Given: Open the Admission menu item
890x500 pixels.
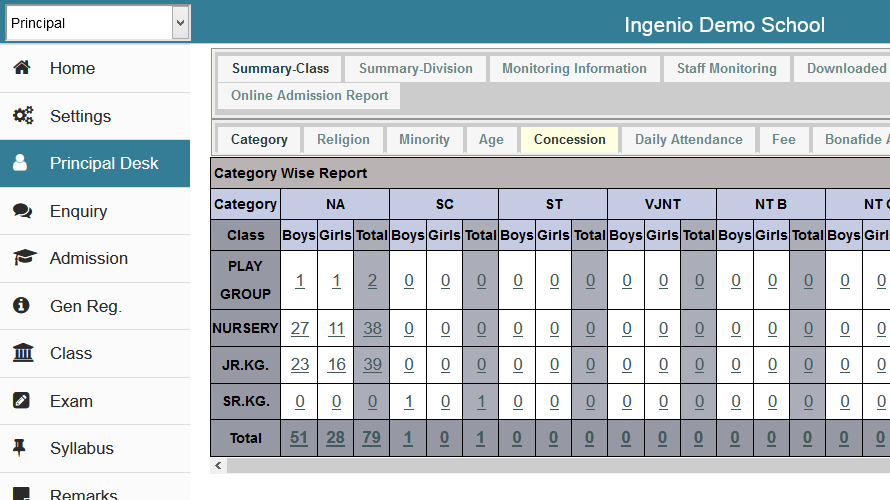Looking at the screenshot, I should tap(95, 258).
